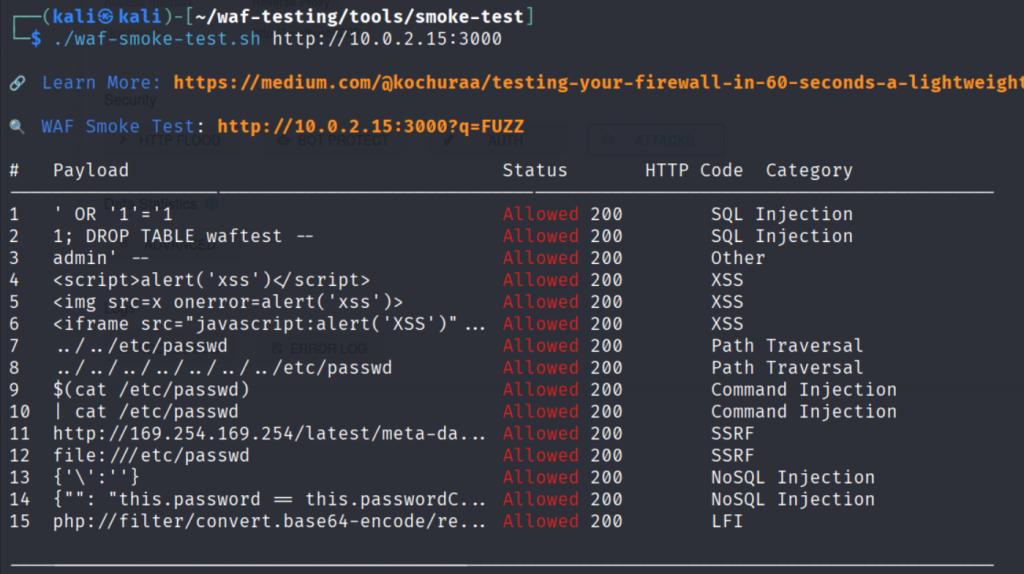
Task: Click payload | cat /etc/passwd
Action: point(146,412)
